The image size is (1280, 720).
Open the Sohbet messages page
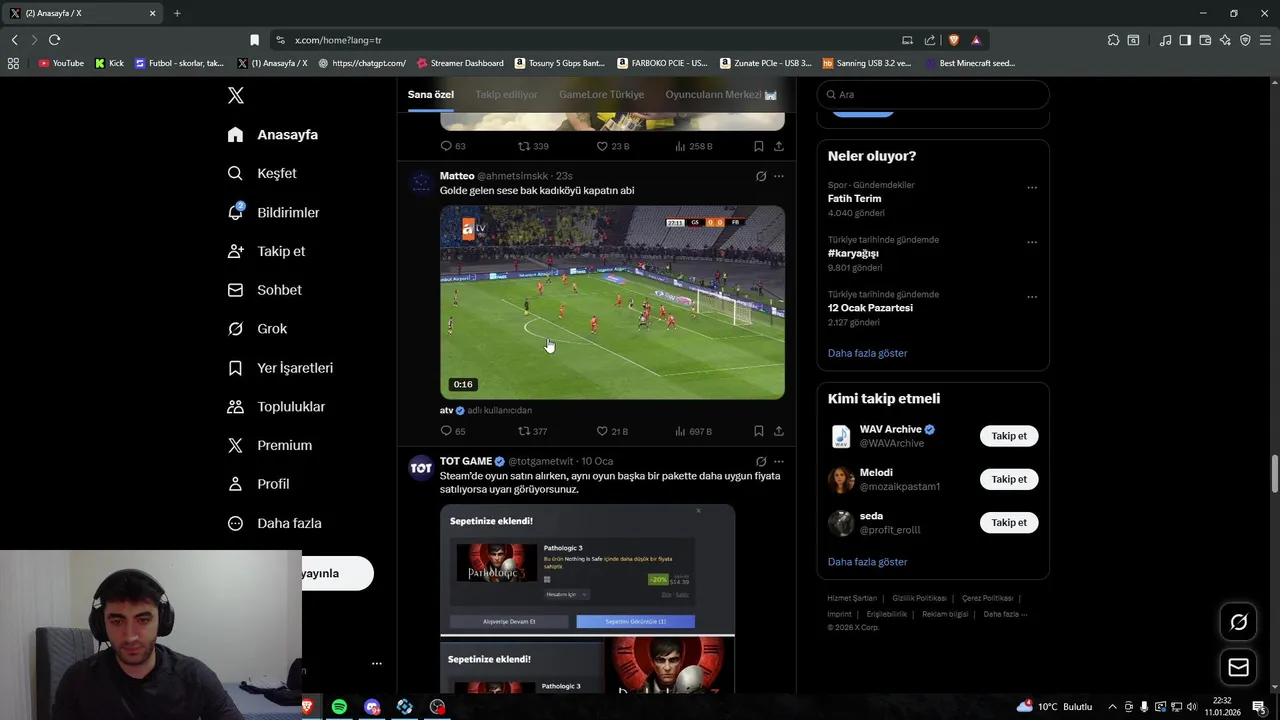(265, 290)
